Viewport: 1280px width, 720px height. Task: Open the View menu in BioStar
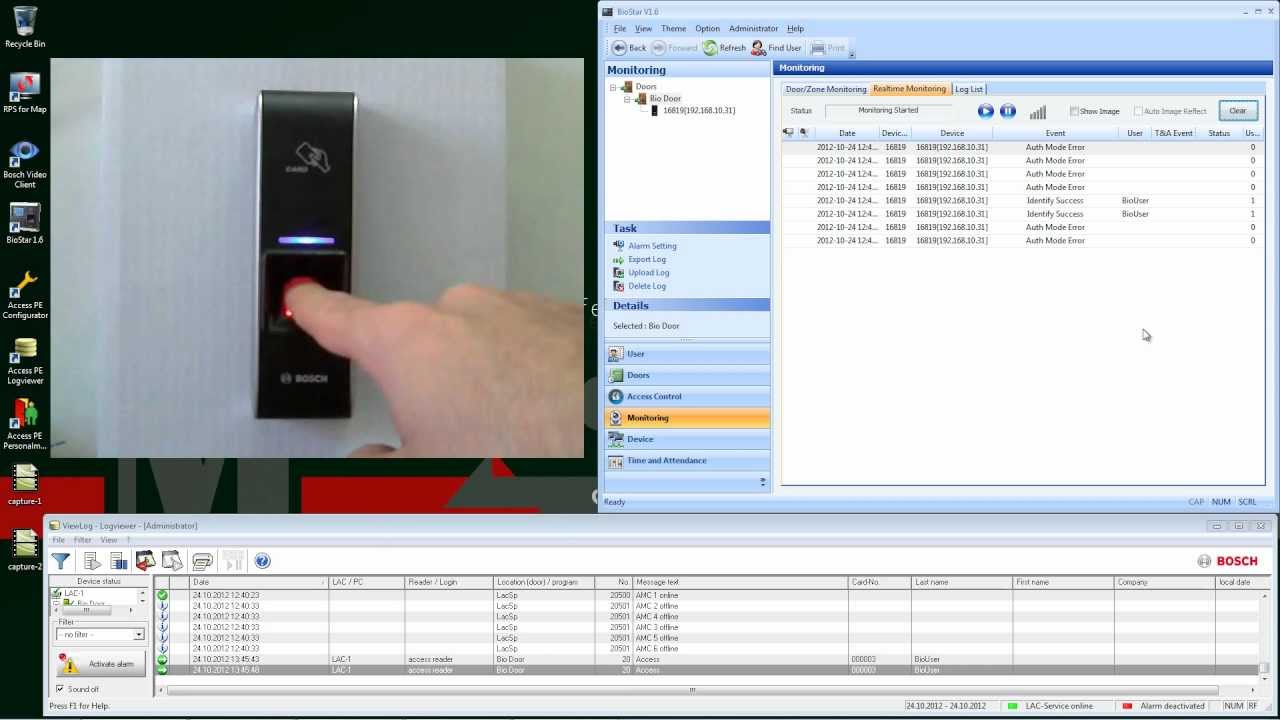point(643,29)
